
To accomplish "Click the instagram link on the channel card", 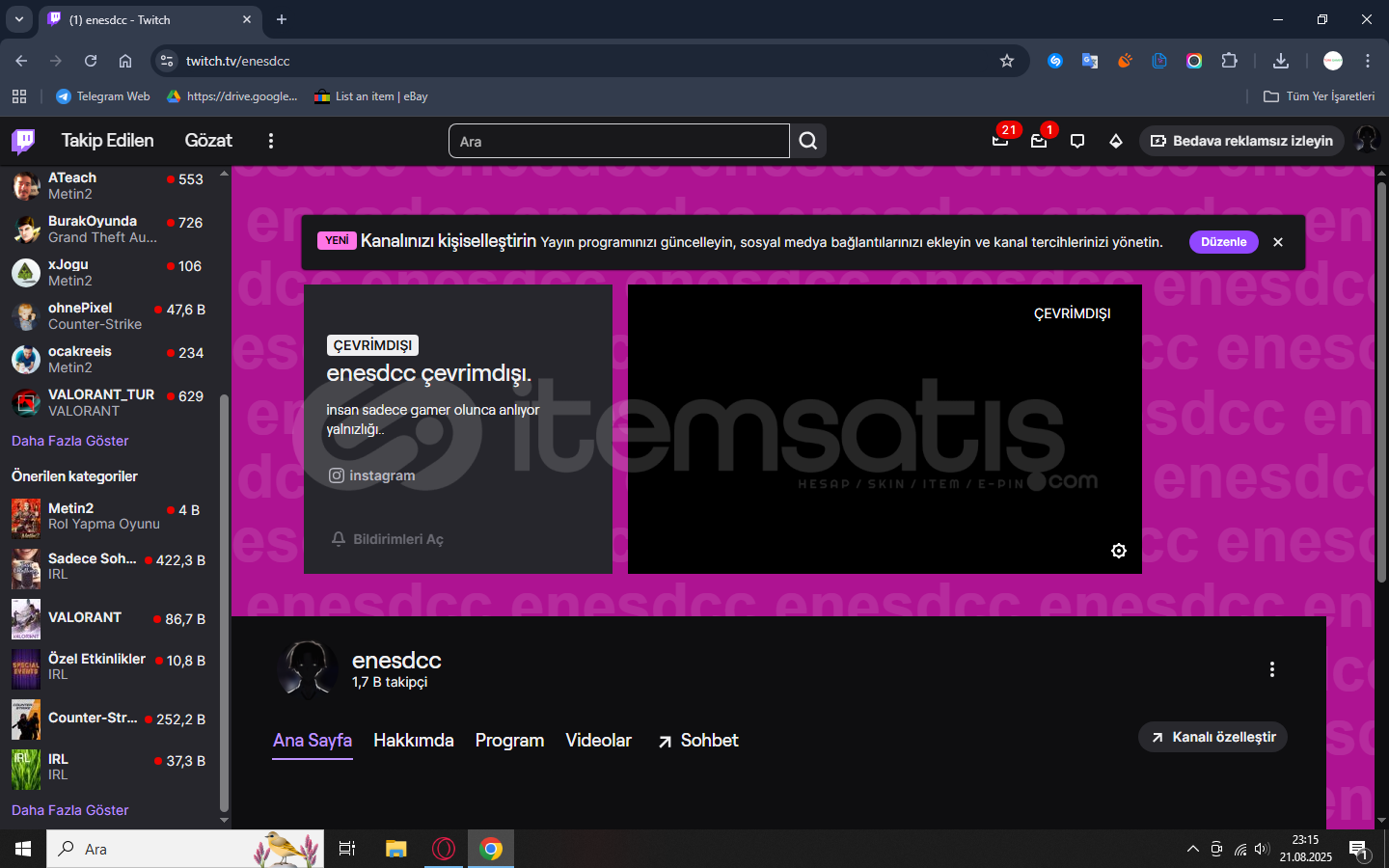I will coord(372,475).
